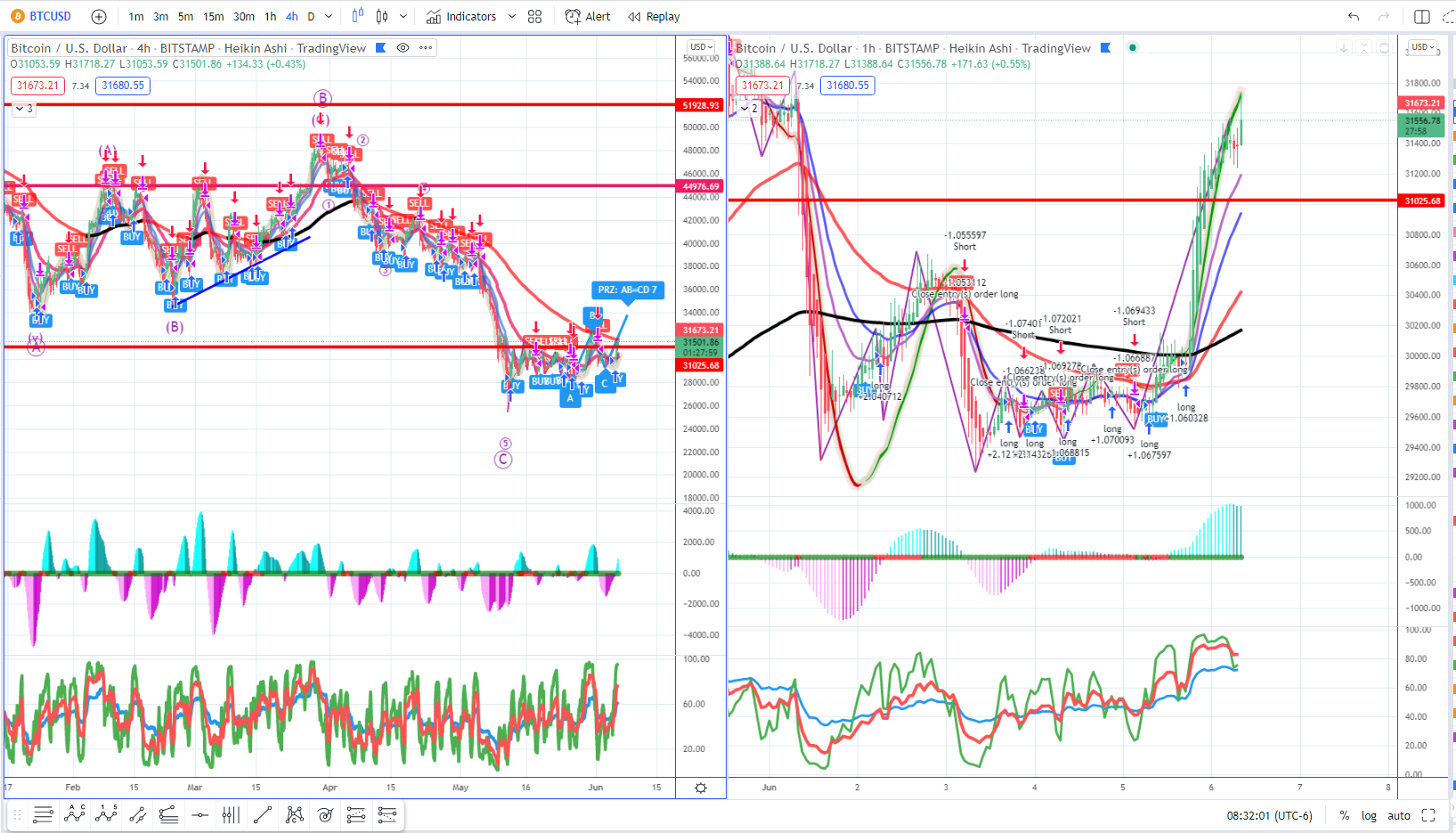The image size is (1456, 833).
Task: Select the XABCD pattern tool
Action: (294, 814)
